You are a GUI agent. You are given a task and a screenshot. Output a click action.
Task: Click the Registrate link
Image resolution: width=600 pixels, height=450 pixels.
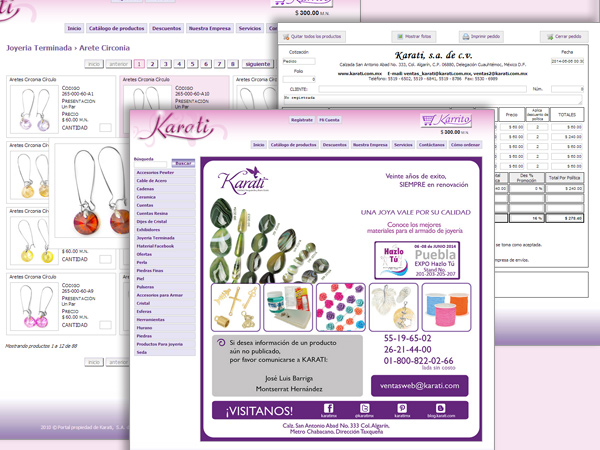click(301, 119)
